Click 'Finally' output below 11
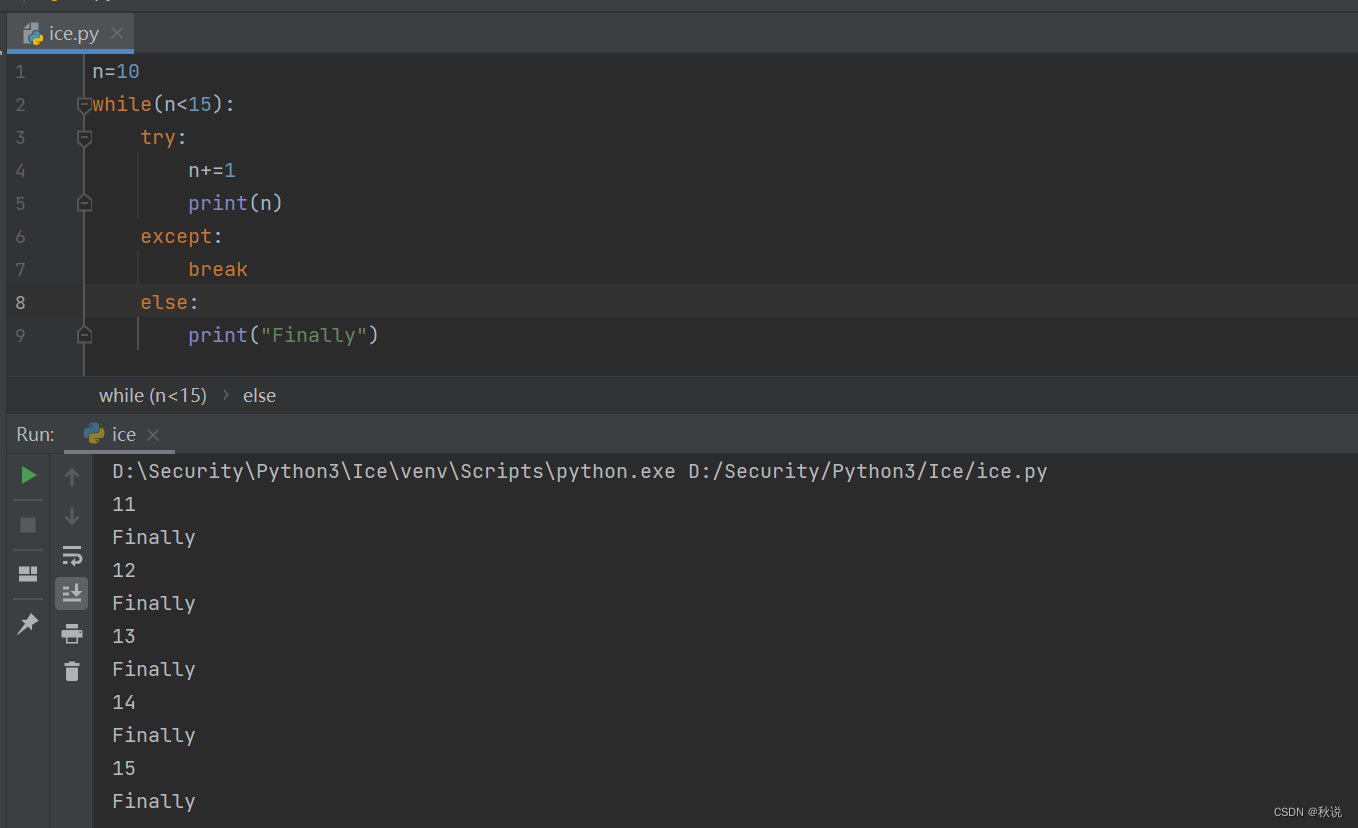 [x=154, y=537]
